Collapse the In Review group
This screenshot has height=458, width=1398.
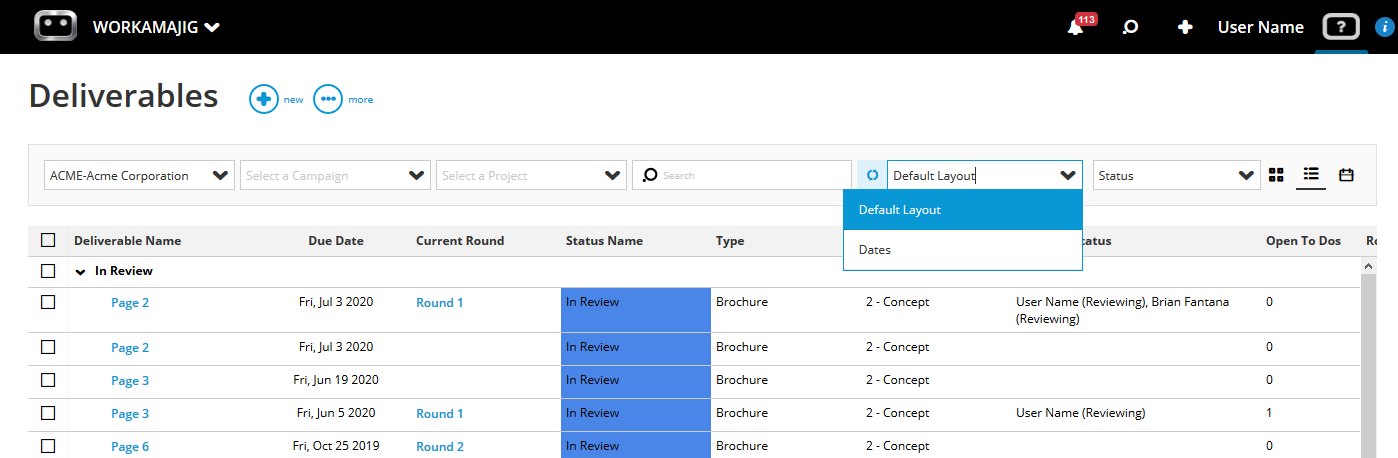point(81,271)
